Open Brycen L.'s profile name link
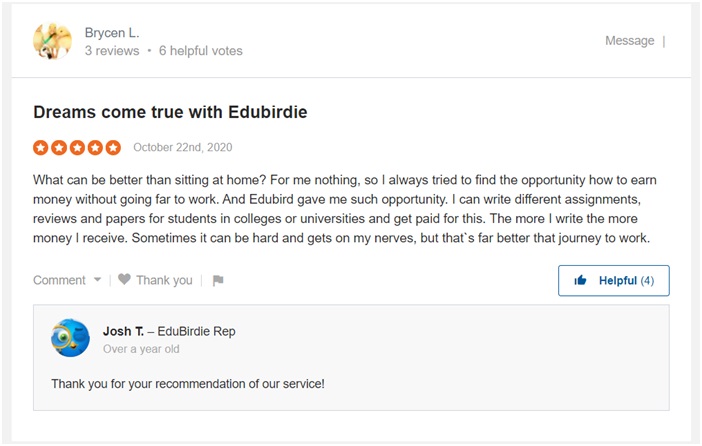Image resolution: width=702 pixels, height=446 pixels. pos(111,32)
